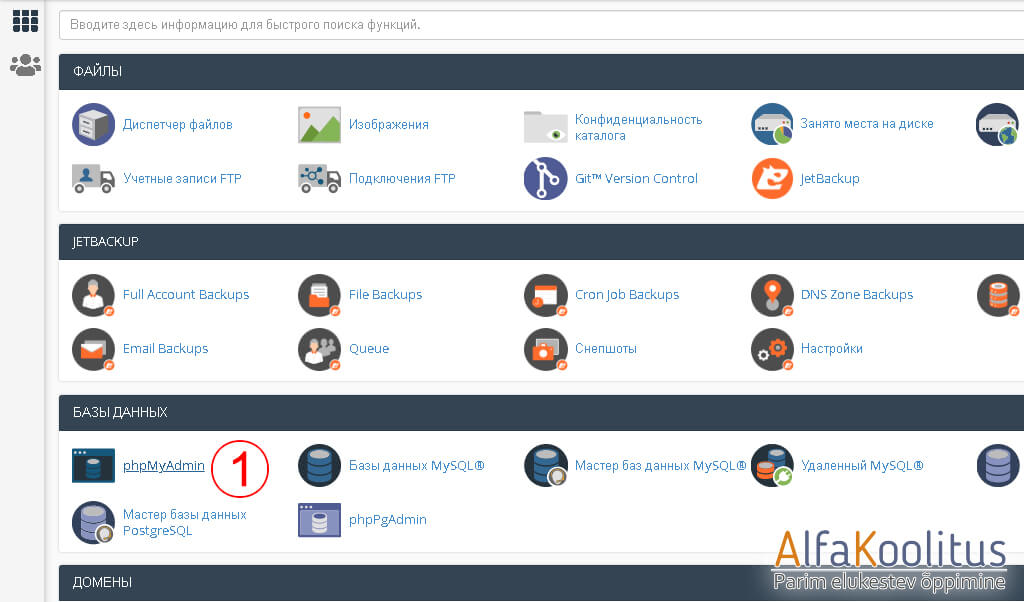This screenshot has width=1024, height=602.
Task: Click the Базы данных MySQL icon
Action: click(319, 466)
